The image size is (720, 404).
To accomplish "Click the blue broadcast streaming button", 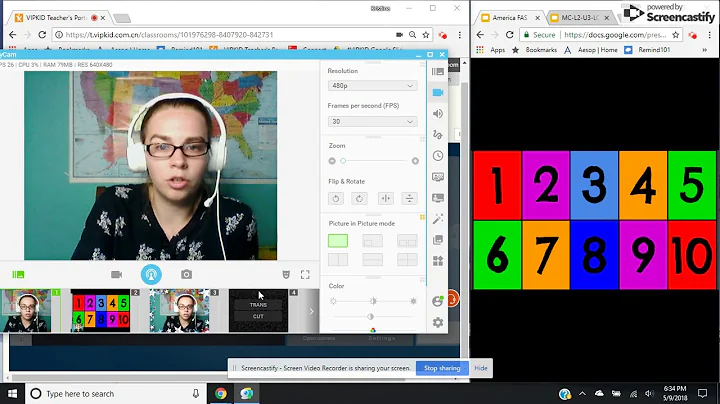I will (x=151, y=275).
